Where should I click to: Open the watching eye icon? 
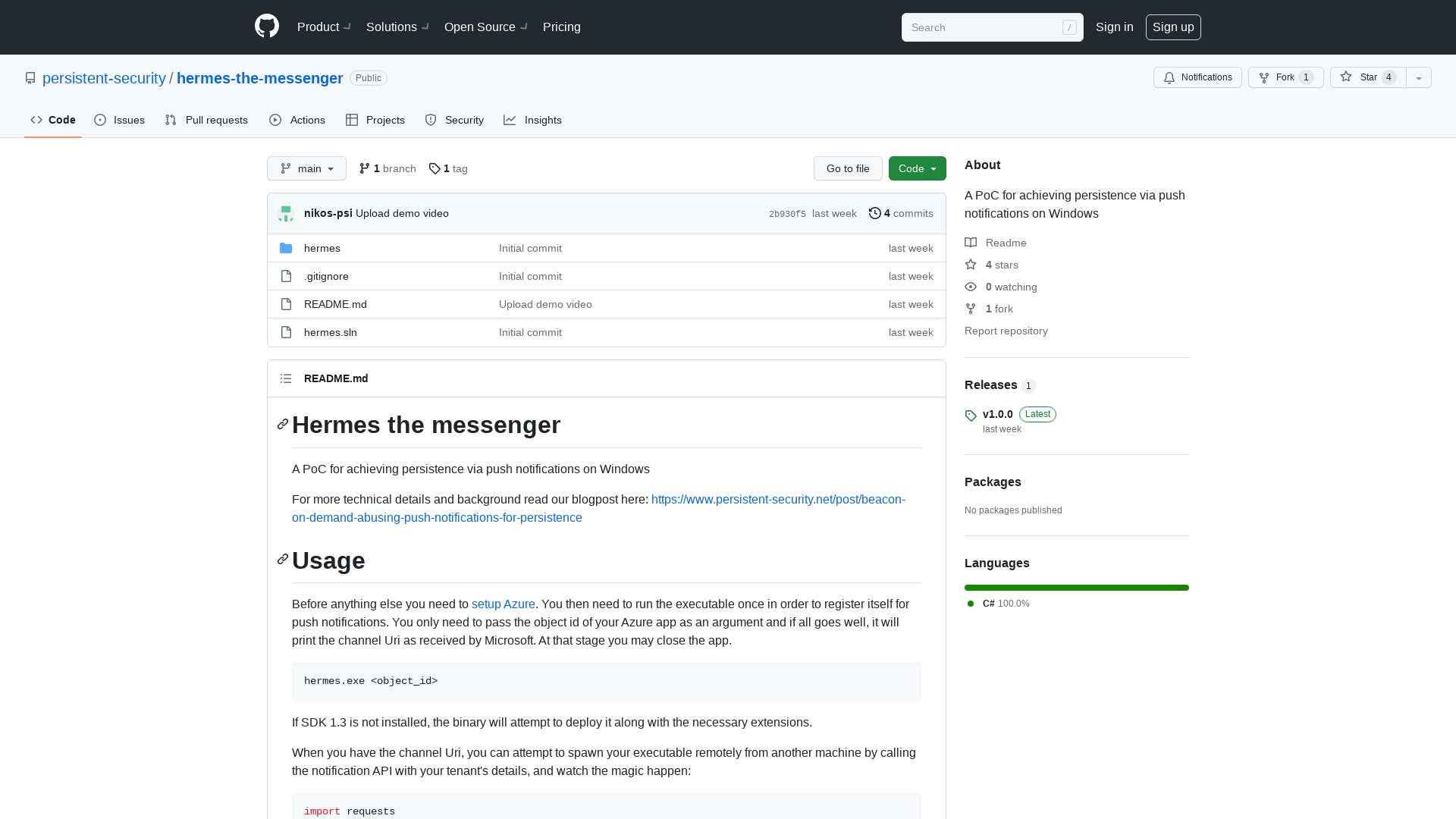click(971, 287)
